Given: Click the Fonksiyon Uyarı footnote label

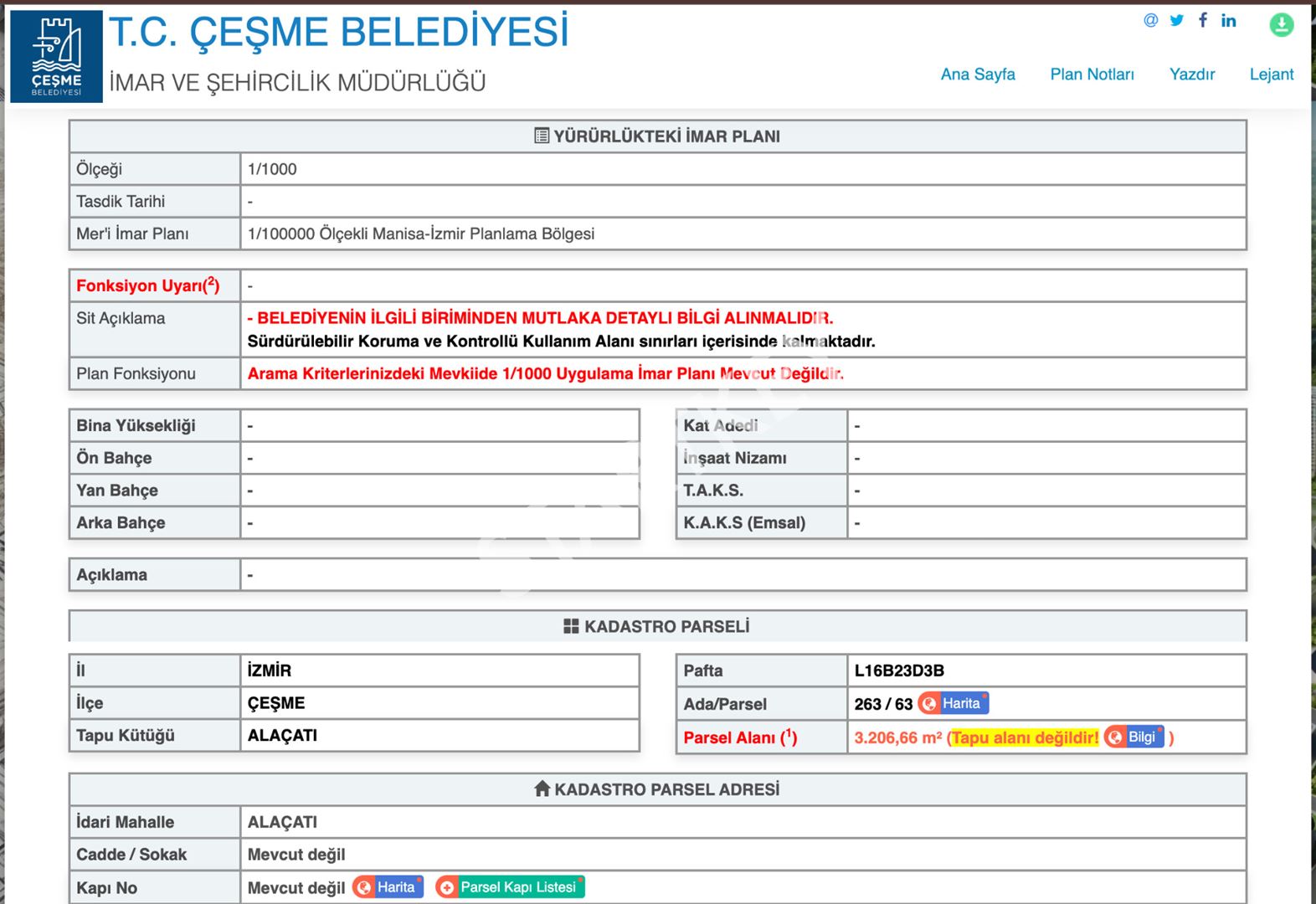Looking at the screenshot, I should (148, 285).
